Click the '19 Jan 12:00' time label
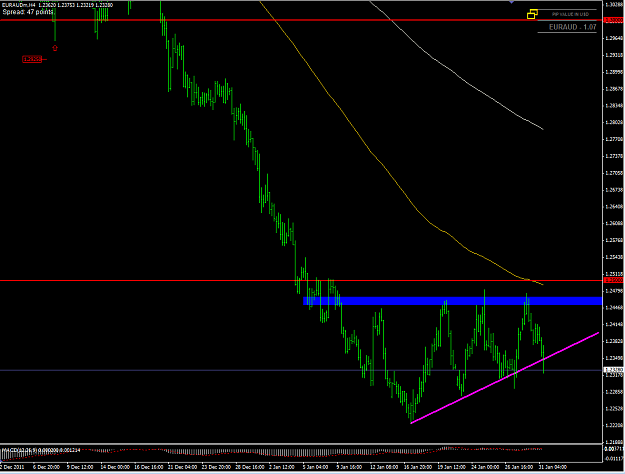The image size is (625, 474). (x=452, y=467)
